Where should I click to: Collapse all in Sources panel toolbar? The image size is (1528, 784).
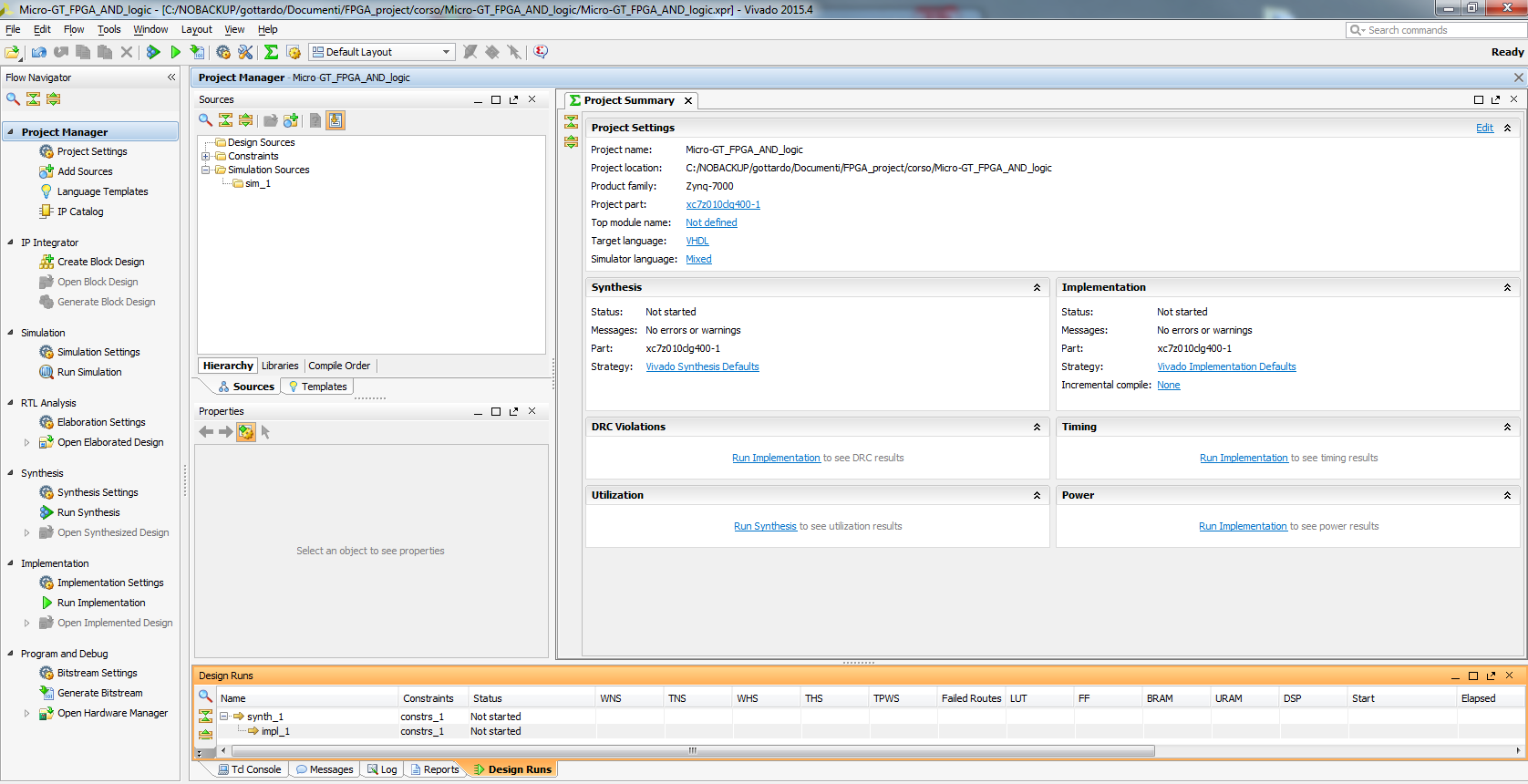pos(226,120)
